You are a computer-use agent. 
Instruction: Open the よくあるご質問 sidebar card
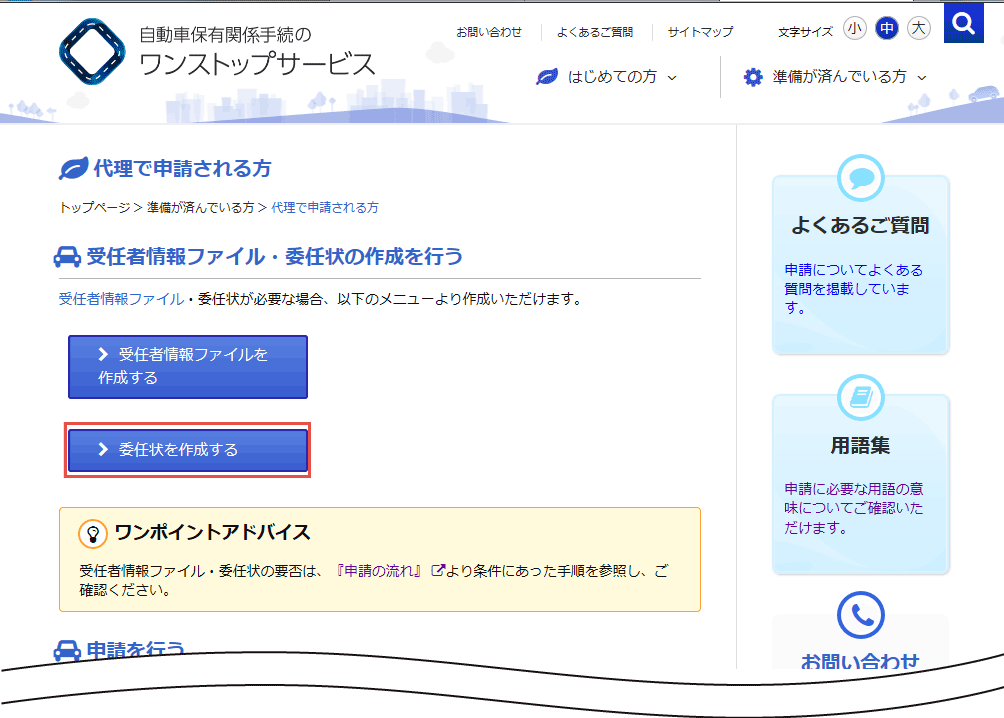pos(861,265)
